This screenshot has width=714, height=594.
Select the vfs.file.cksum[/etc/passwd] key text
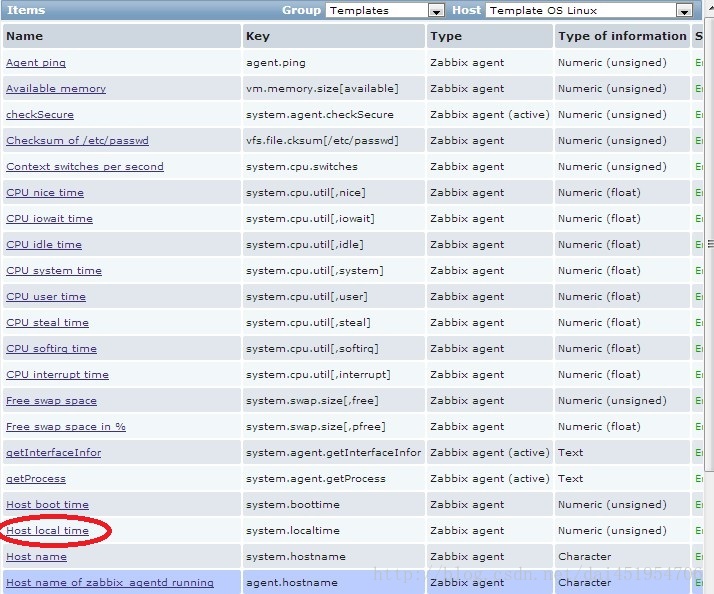tap(322, 140)
